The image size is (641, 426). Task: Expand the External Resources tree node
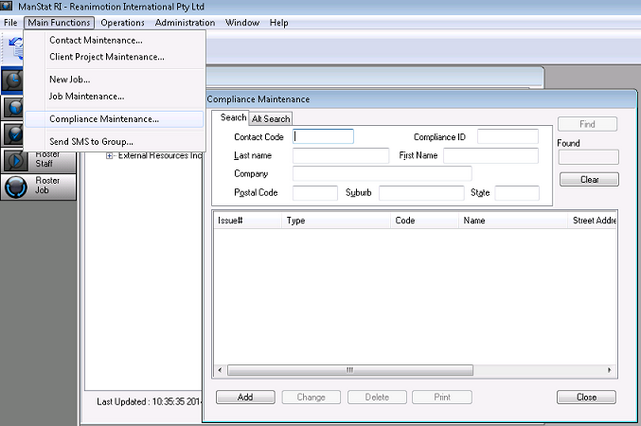point(110,155)
